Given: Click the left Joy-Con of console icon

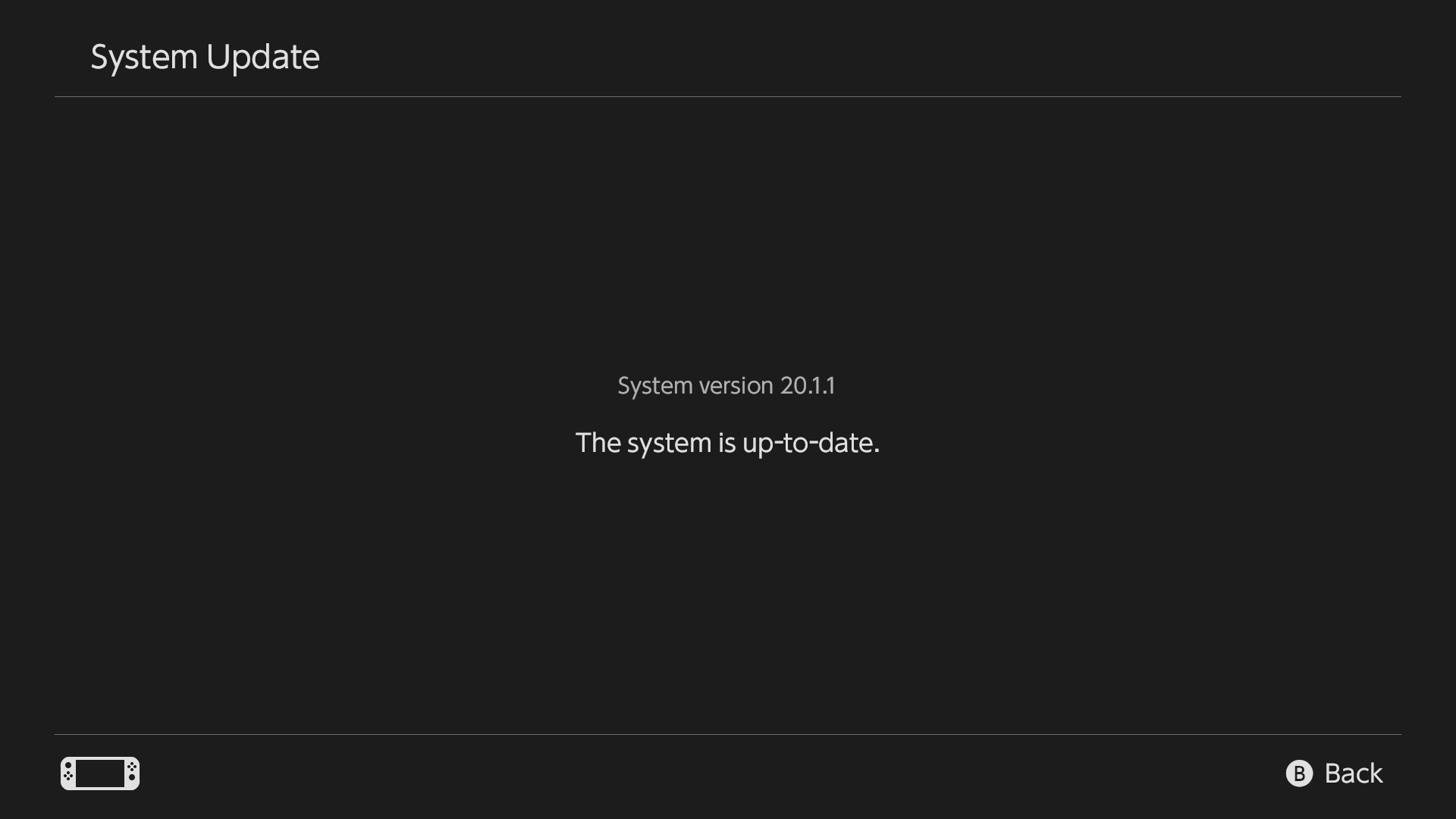Looking at the screenshot, I should tap(68, 773).
